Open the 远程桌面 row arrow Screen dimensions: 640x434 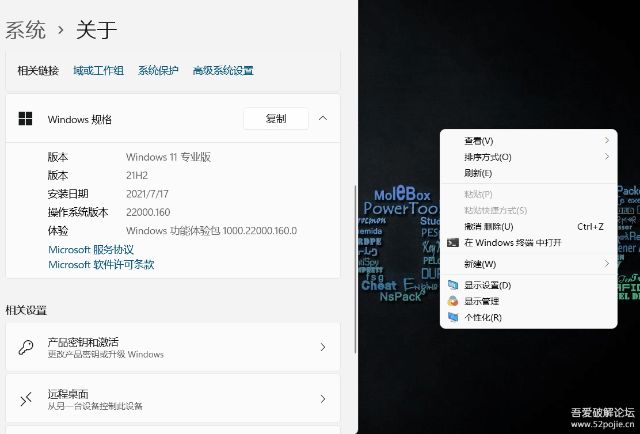pyautogui.click(x=323, y=399)
